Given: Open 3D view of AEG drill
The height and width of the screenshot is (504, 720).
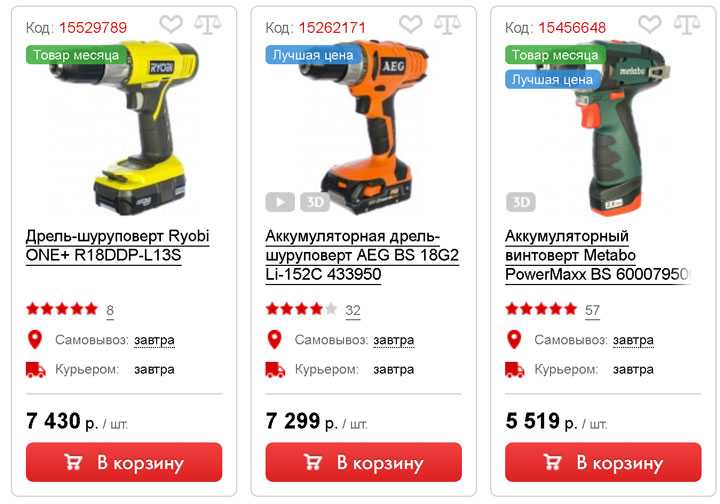Looking at the screenshot, I should [315, 202].
